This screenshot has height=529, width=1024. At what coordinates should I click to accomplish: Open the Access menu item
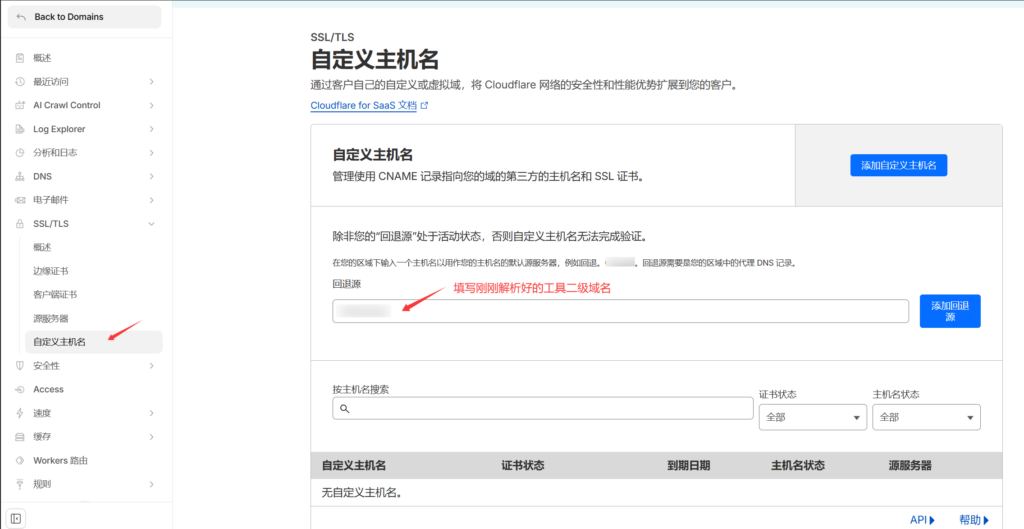[x=48, y=389]
